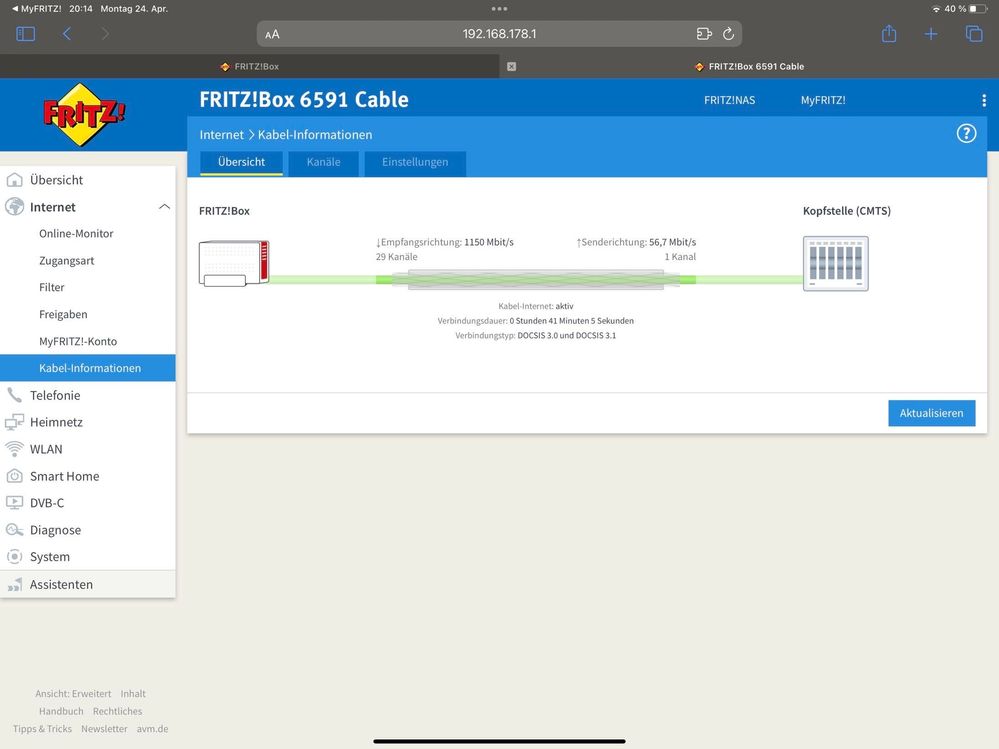Open the Safari sidebar panel icon
The width and height of the screenshot is (999, 749).
(25, 34)
